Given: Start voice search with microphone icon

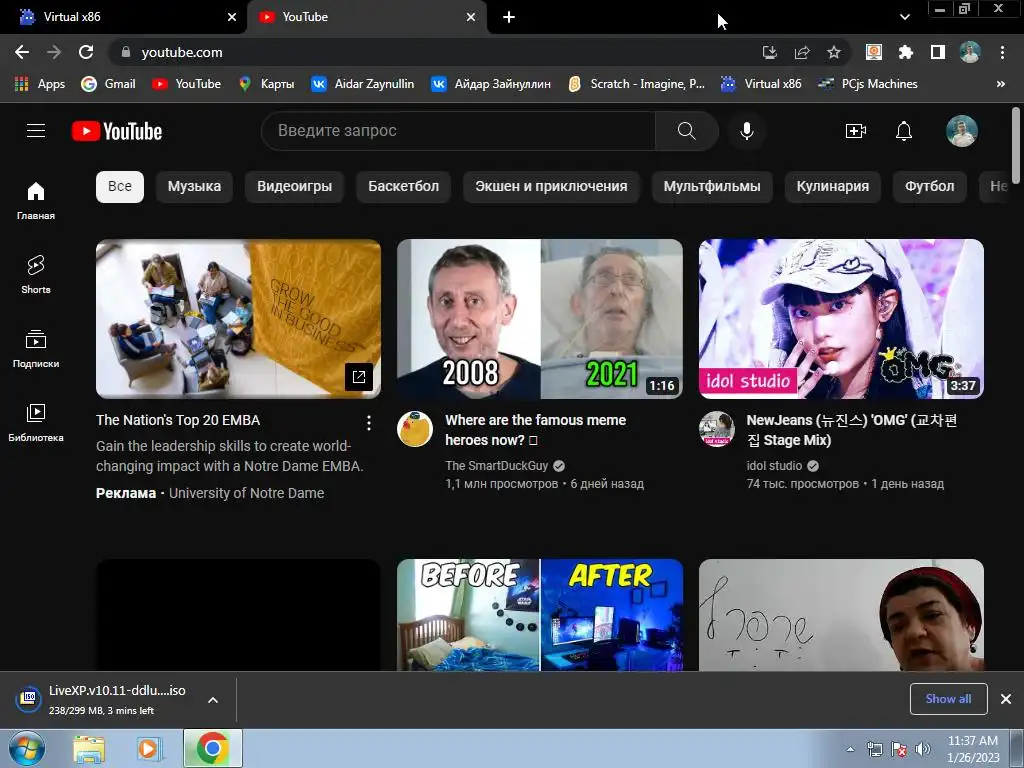Looking at the screenshot, I should 746,131.
